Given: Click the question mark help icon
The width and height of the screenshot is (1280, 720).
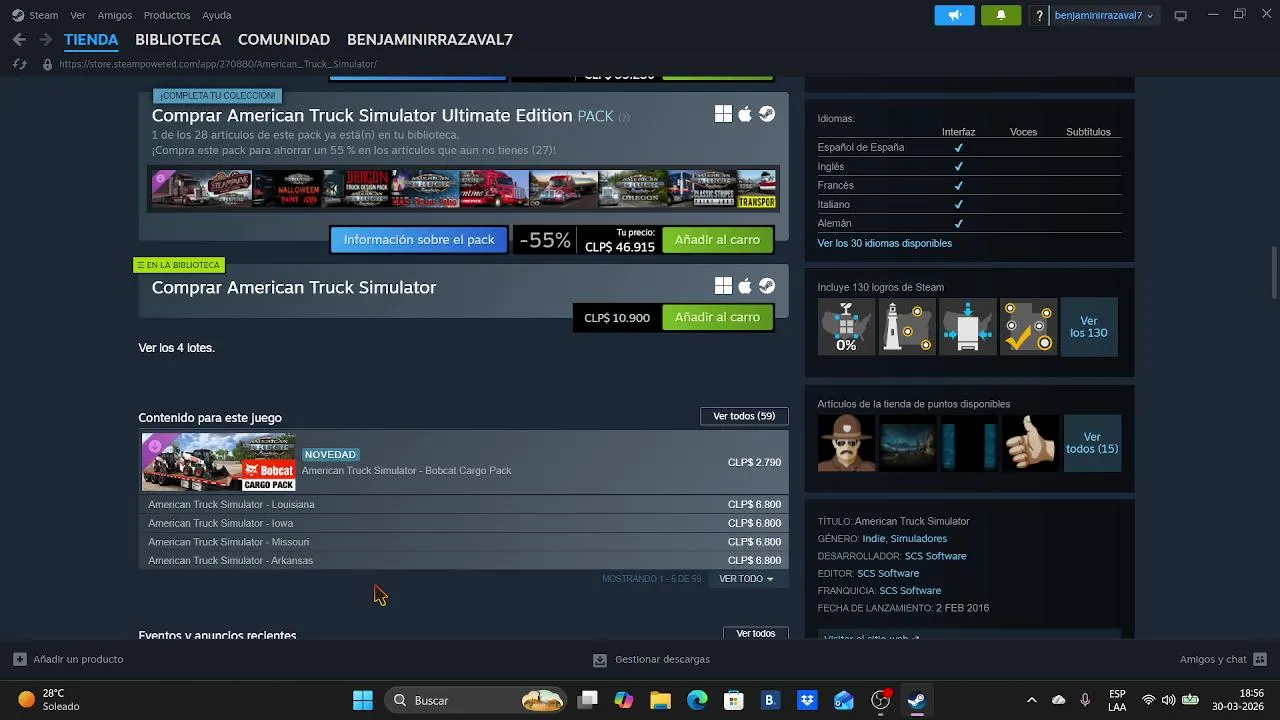Looking at the screenshot, I should (x=1040, y=15).
